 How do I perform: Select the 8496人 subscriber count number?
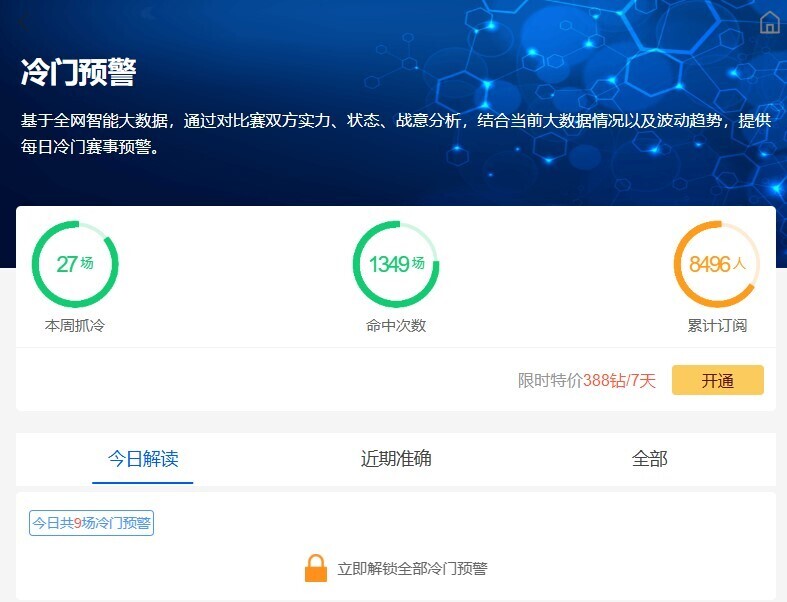[x=717, y=265]
